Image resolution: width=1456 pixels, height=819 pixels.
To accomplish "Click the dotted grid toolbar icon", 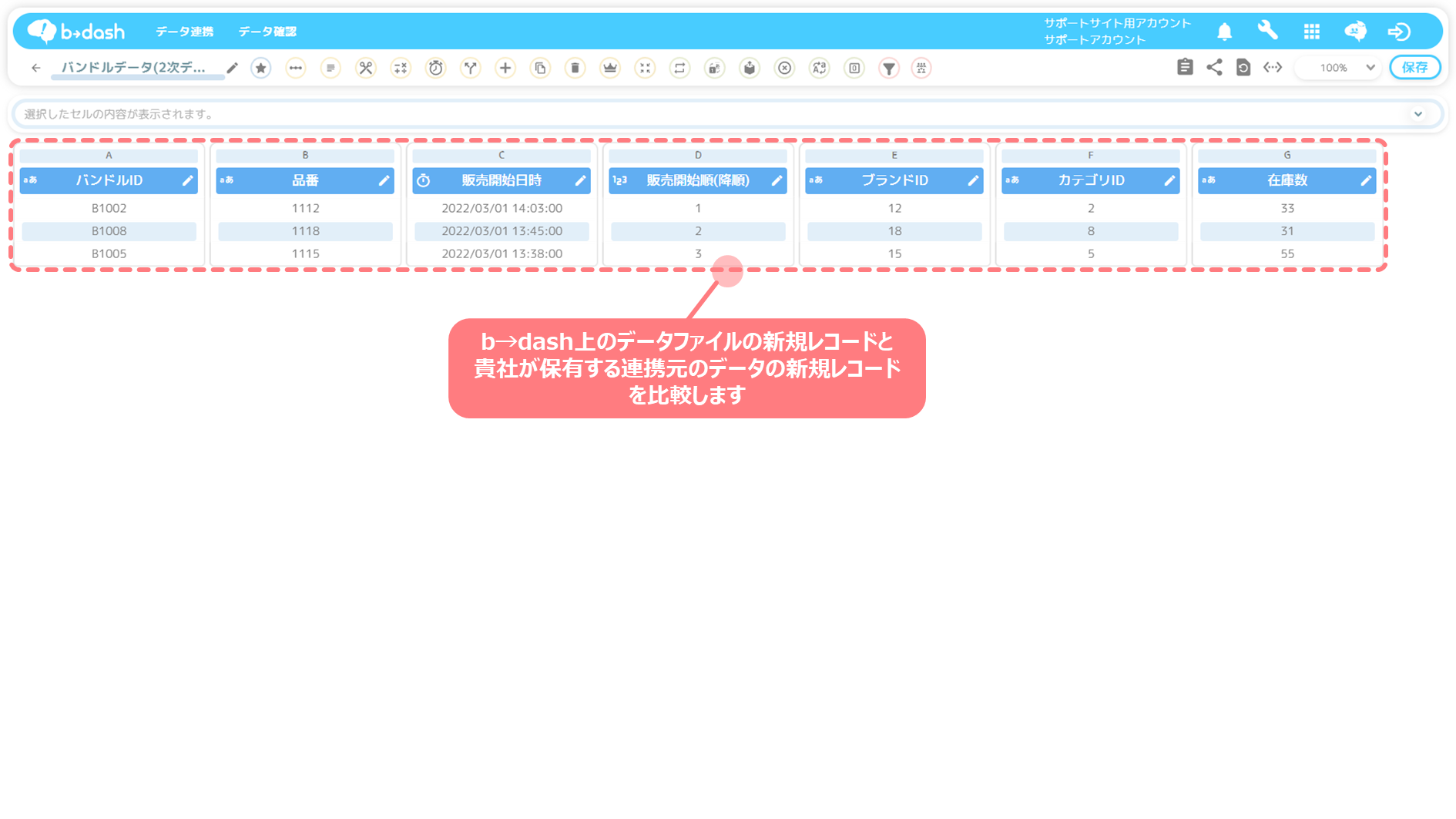I will [921, 68].
